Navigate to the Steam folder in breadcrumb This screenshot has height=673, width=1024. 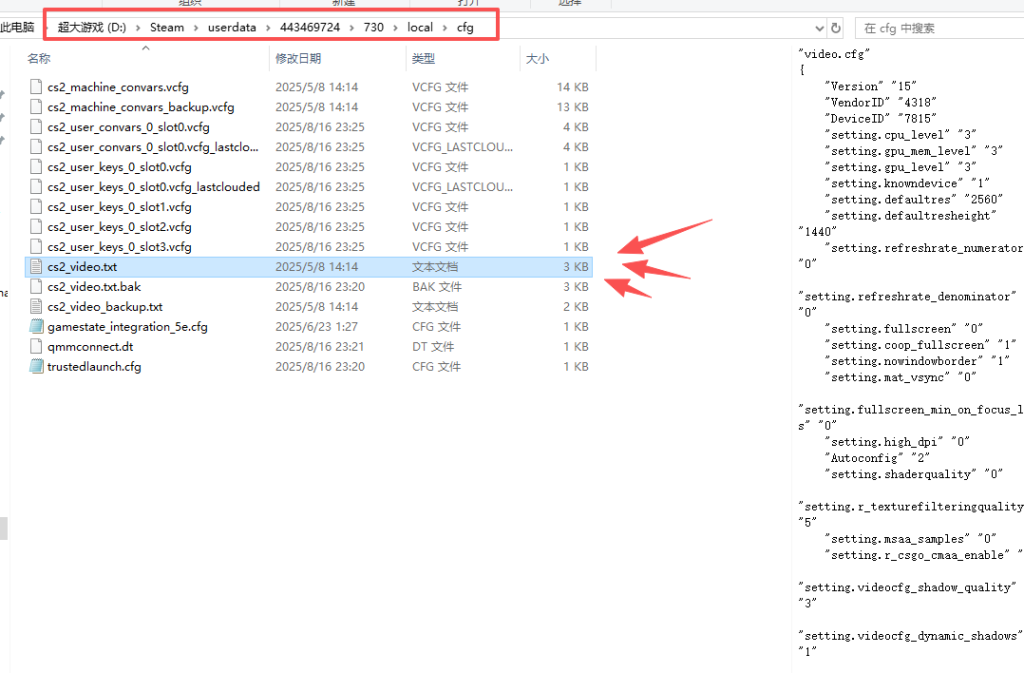pos(167,28)
